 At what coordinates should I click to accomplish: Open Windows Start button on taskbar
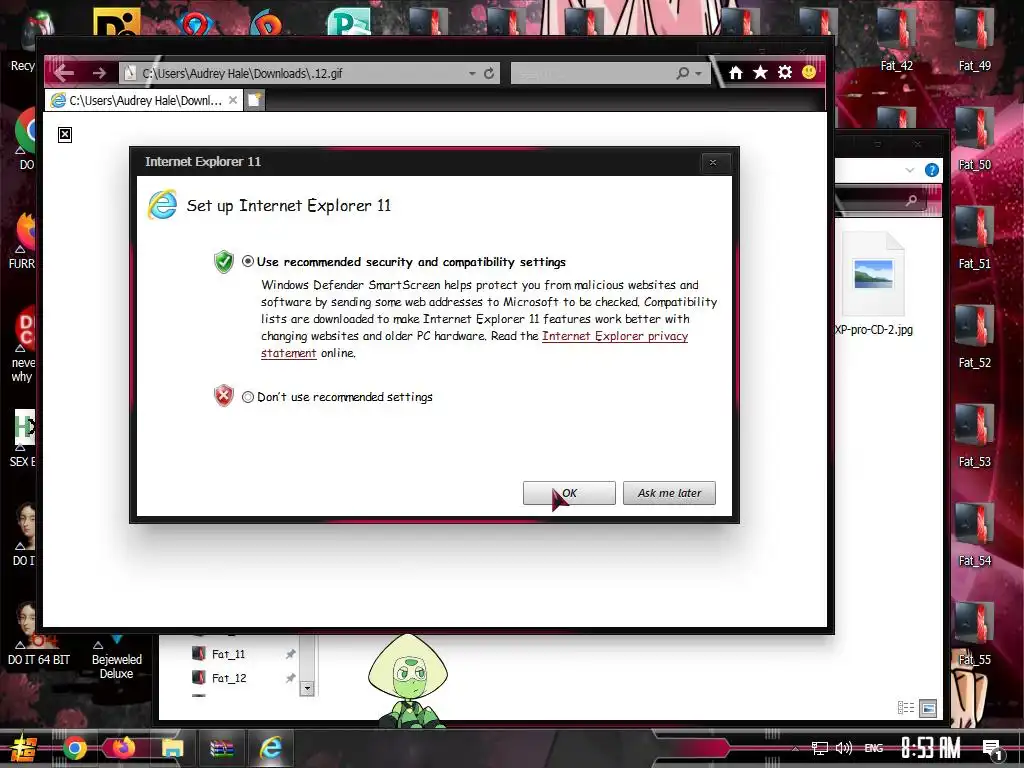tap(24, 748)
